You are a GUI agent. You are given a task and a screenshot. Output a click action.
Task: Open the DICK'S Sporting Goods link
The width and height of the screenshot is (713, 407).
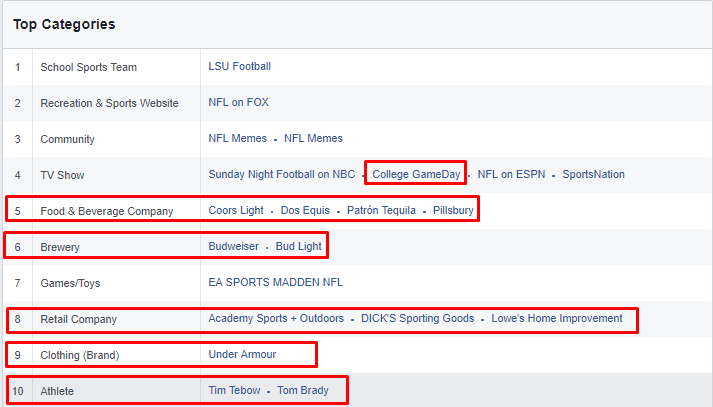(417, 318)
